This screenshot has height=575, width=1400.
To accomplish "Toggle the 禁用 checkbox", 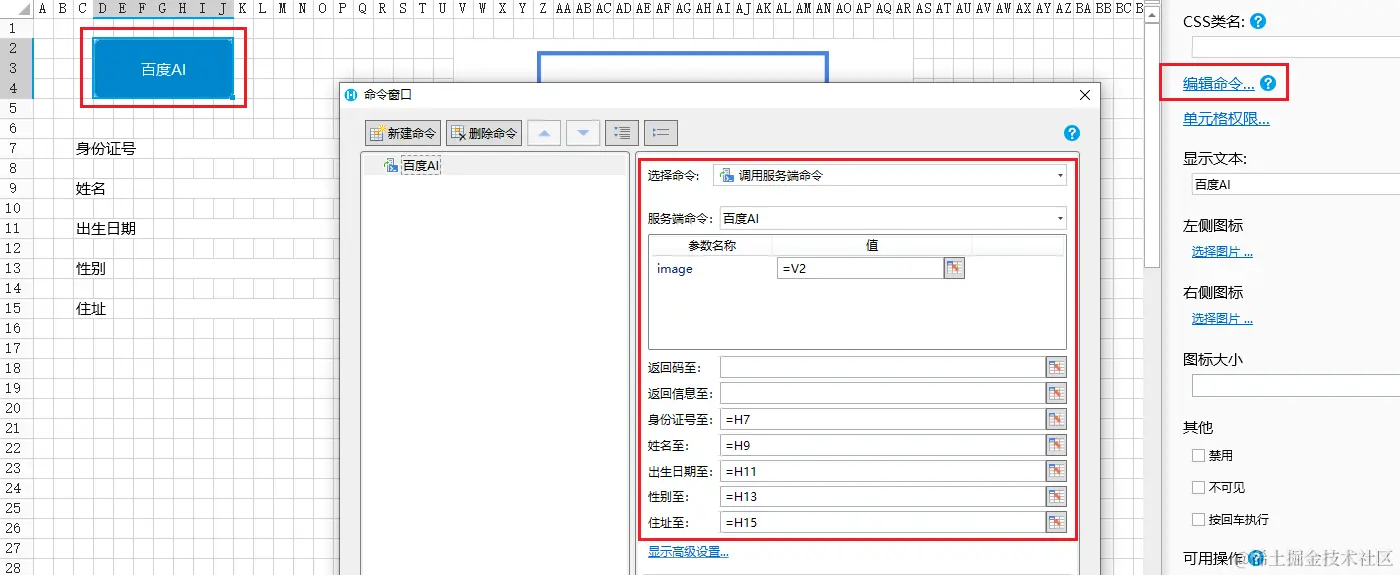I will tap(1199, 455).
